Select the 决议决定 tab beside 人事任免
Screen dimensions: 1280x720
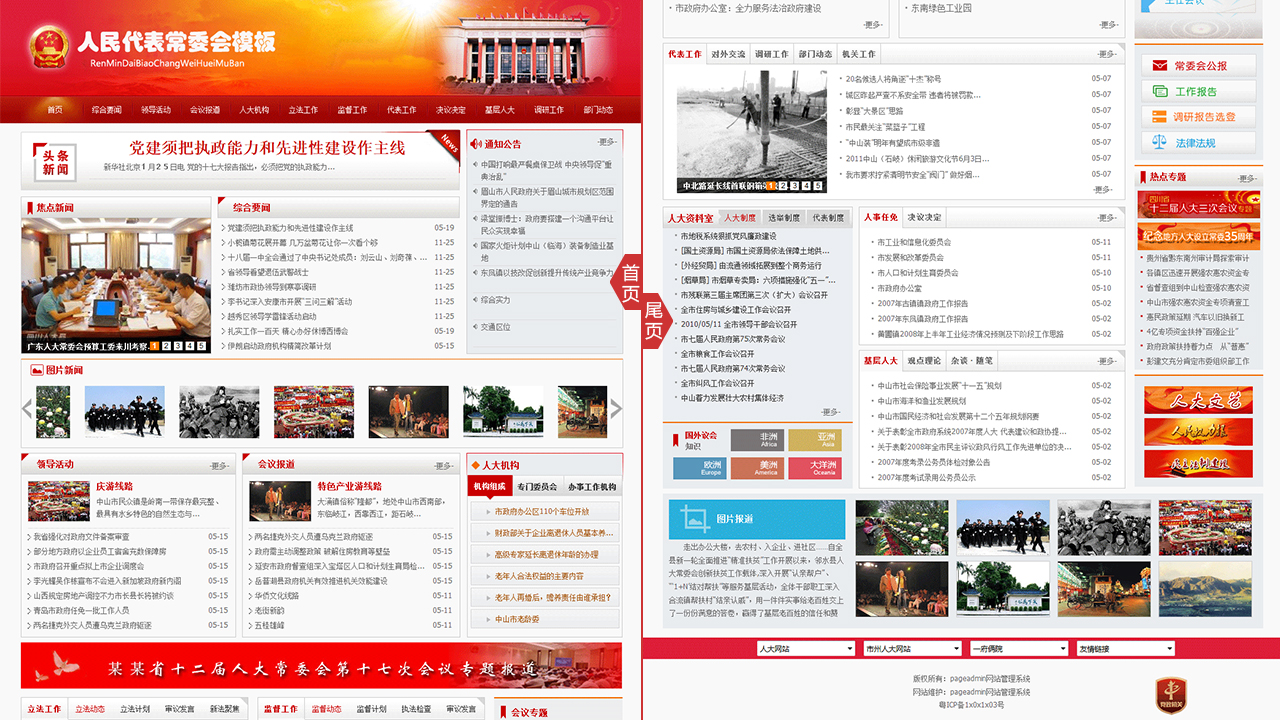tap(924, 217)
